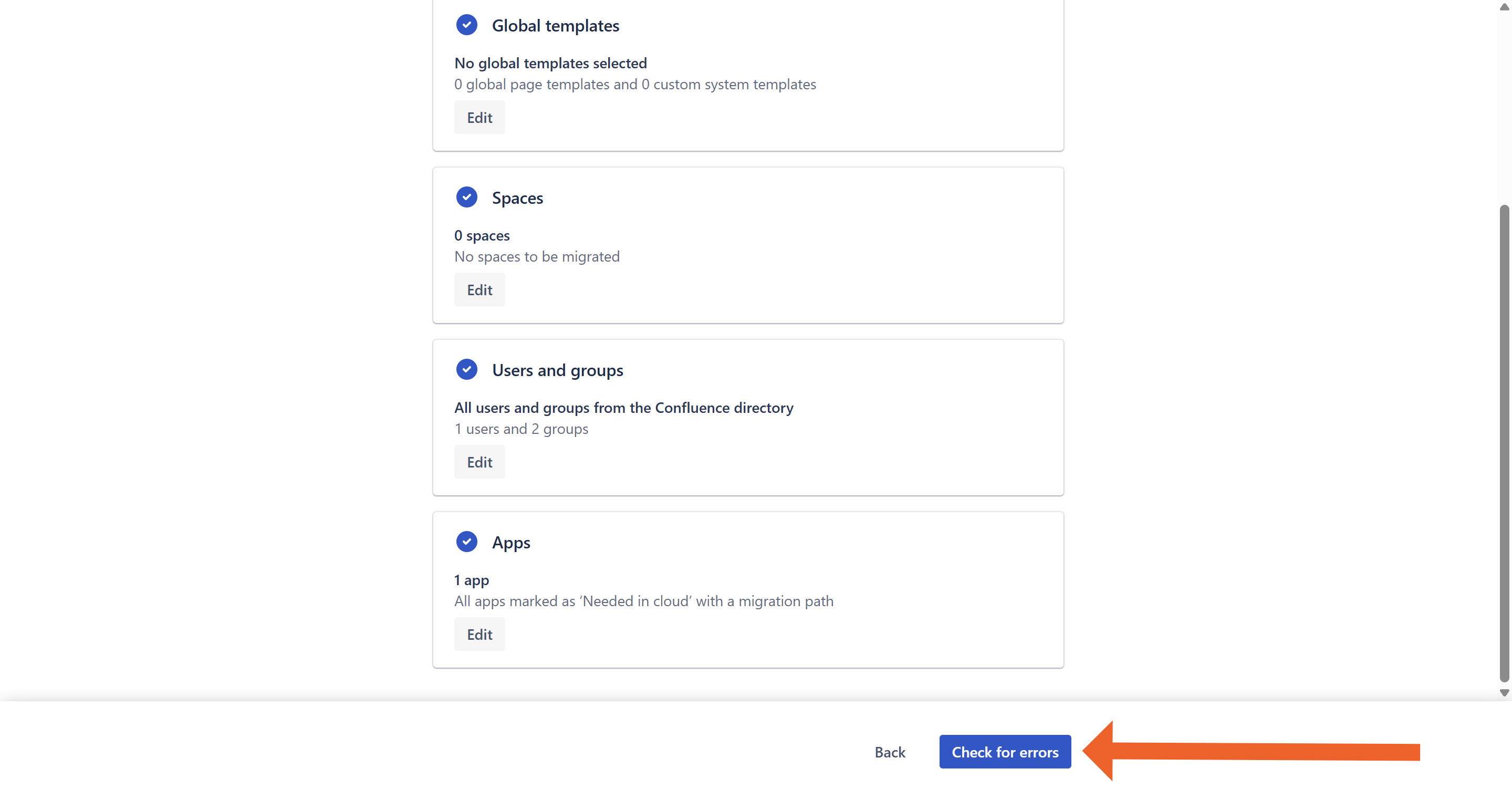Viewport: 1512px width, 800px height.
Task: Click the Users and groups heading
Action: coord(557,370)
